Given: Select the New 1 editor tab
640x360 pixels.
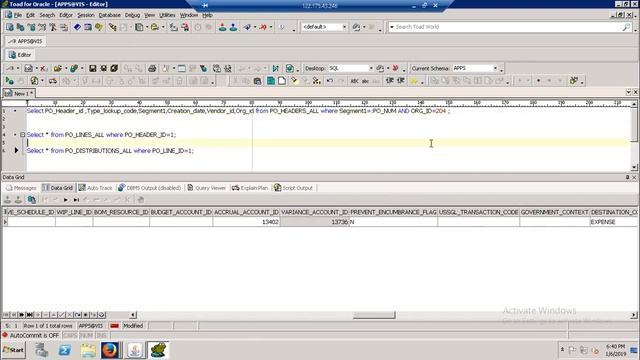Looking at the screenshot, I should click(19, 93).
